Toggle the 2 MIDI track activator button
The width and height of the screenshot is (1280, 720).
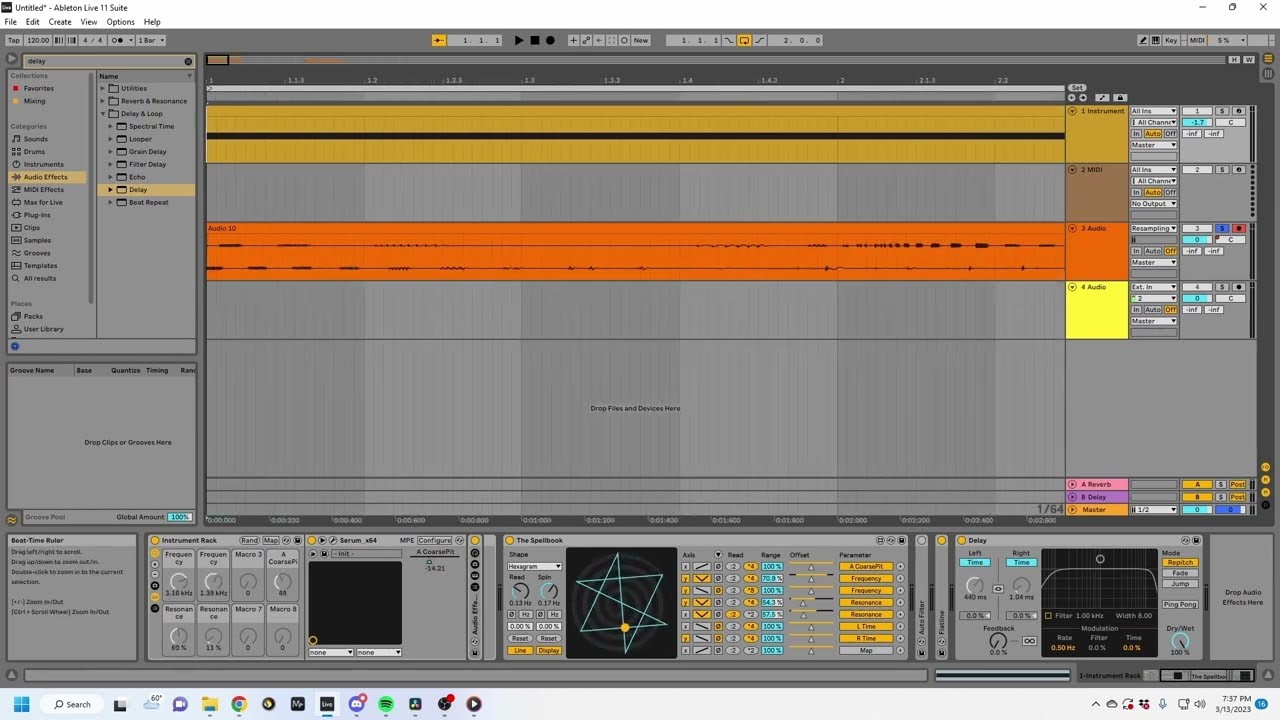click(1197, 170)
